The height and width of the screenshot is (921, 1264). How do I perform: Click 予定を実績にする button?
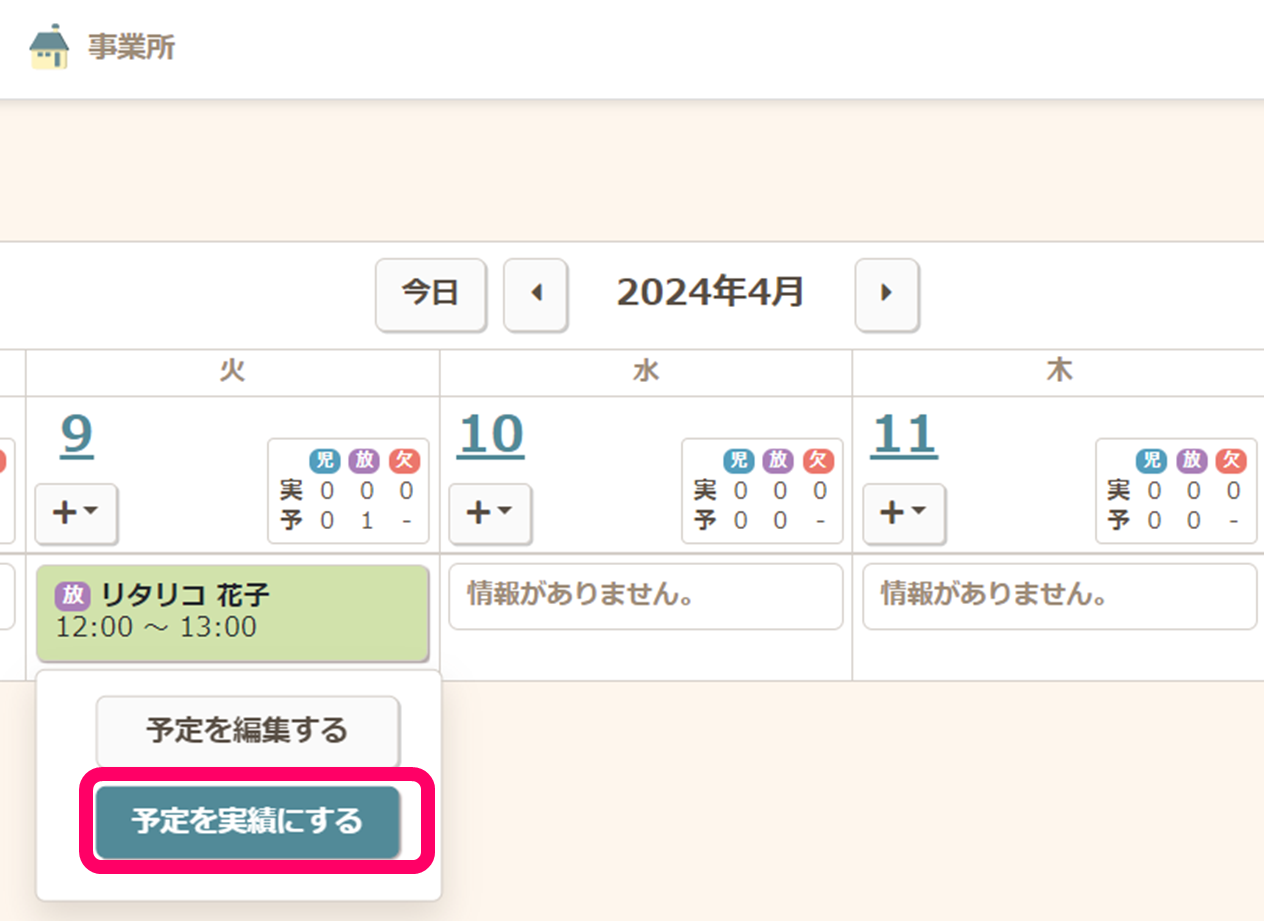[x=248, y=822]
